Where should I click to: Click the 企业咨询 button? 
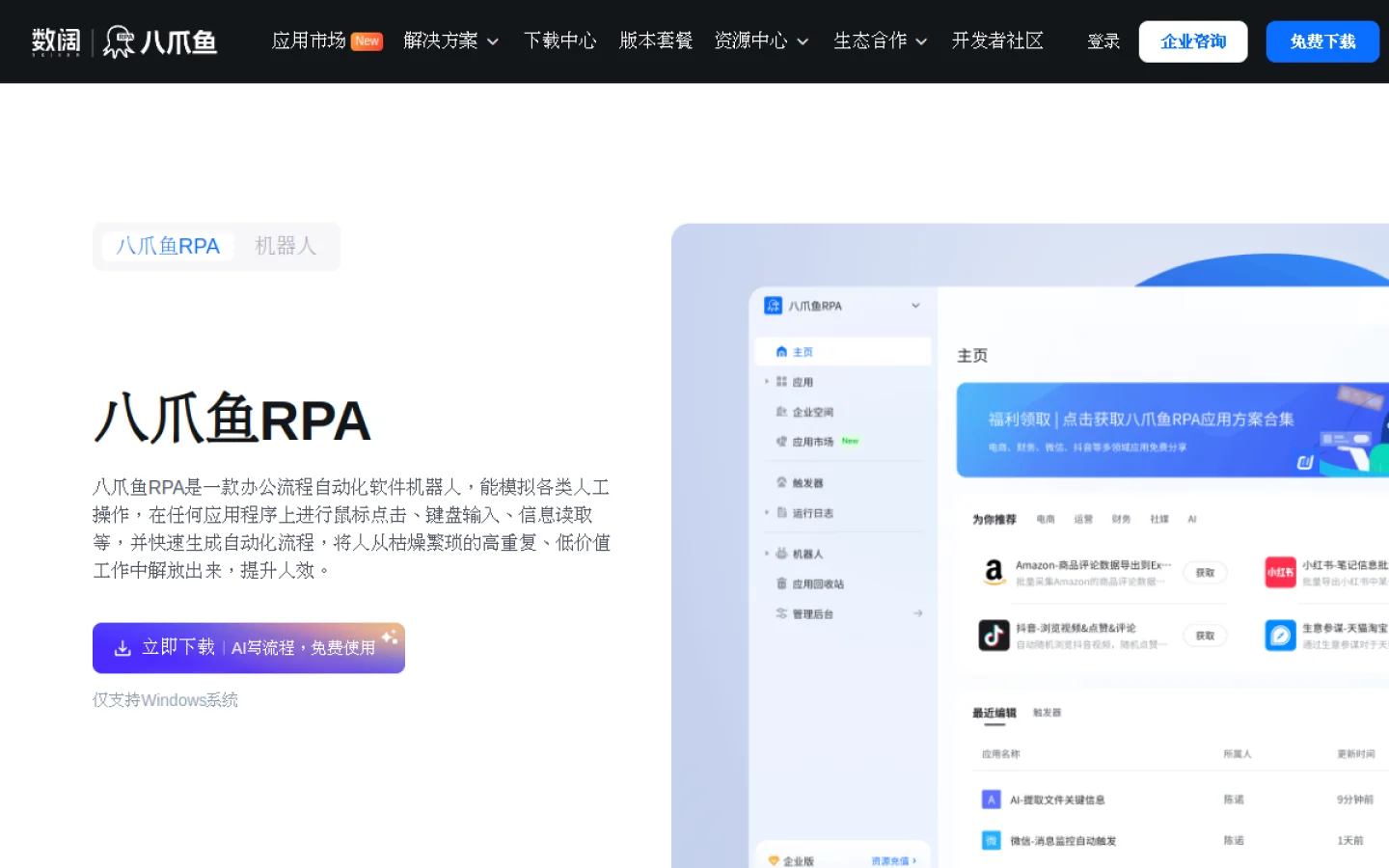(x=1193, y=41)
